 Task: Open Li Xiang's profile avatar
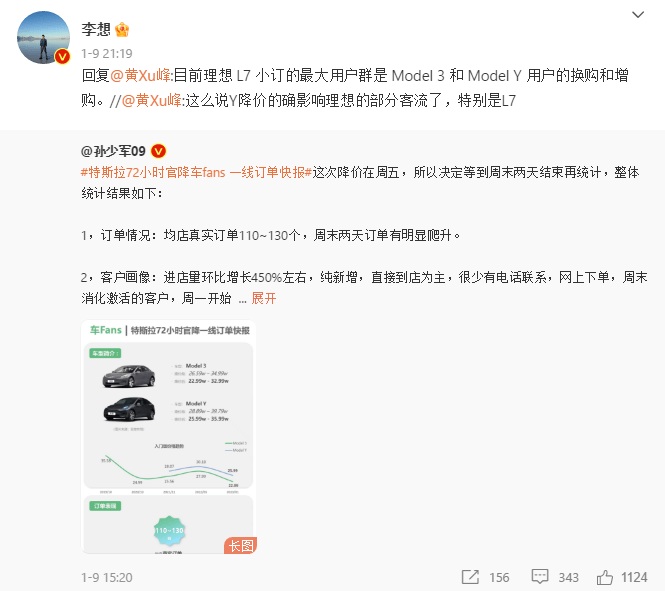[x=43, y=38]
